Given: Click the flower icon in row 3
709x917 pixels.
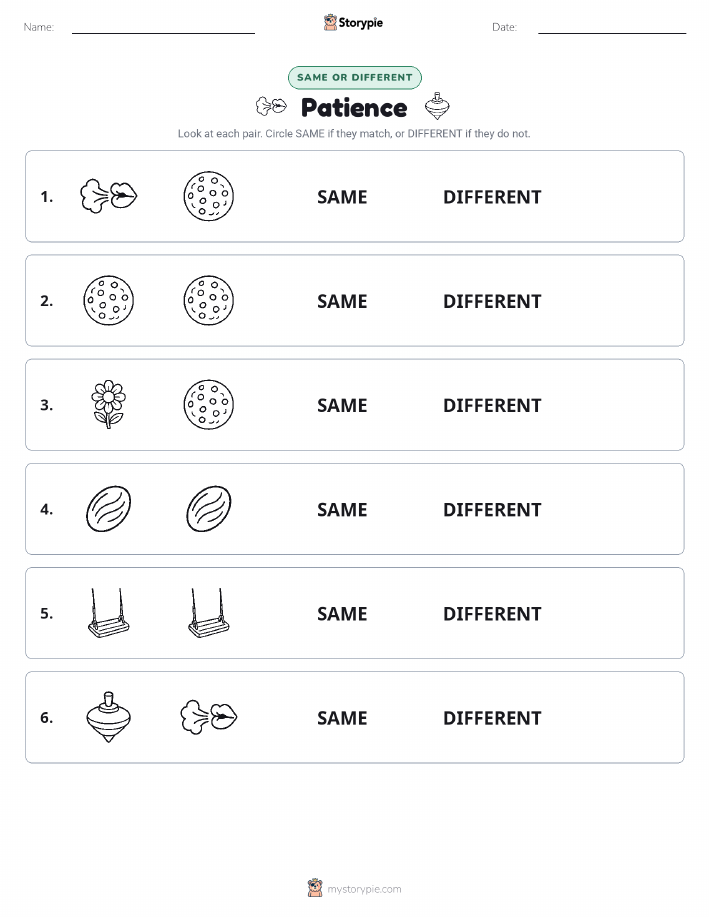Looking at the screenshot, I should coord(109,405).
